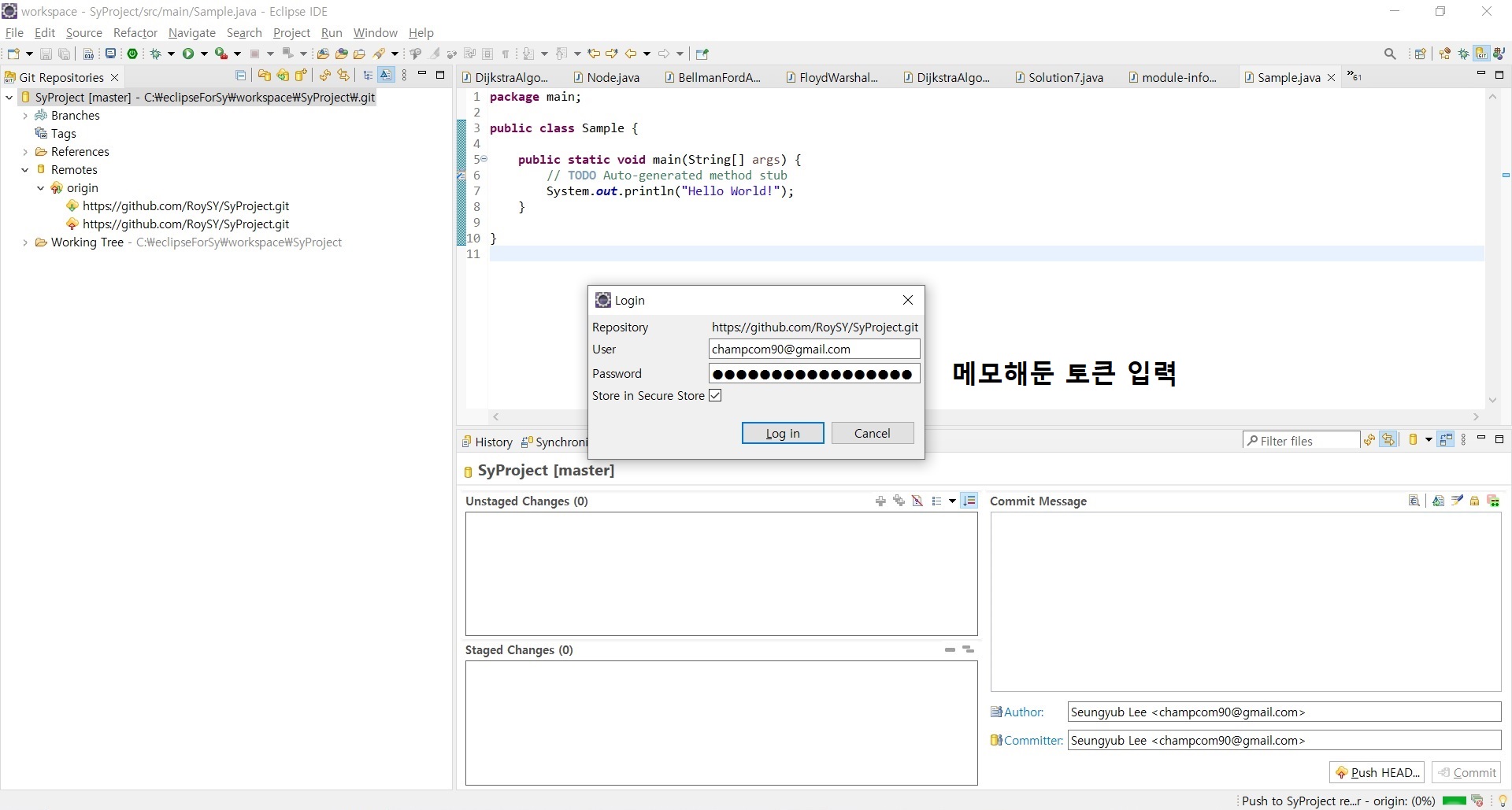The height and width of the screenshot is (810, 1512).
Task: Open the Window menu
Action: [376, 32]
